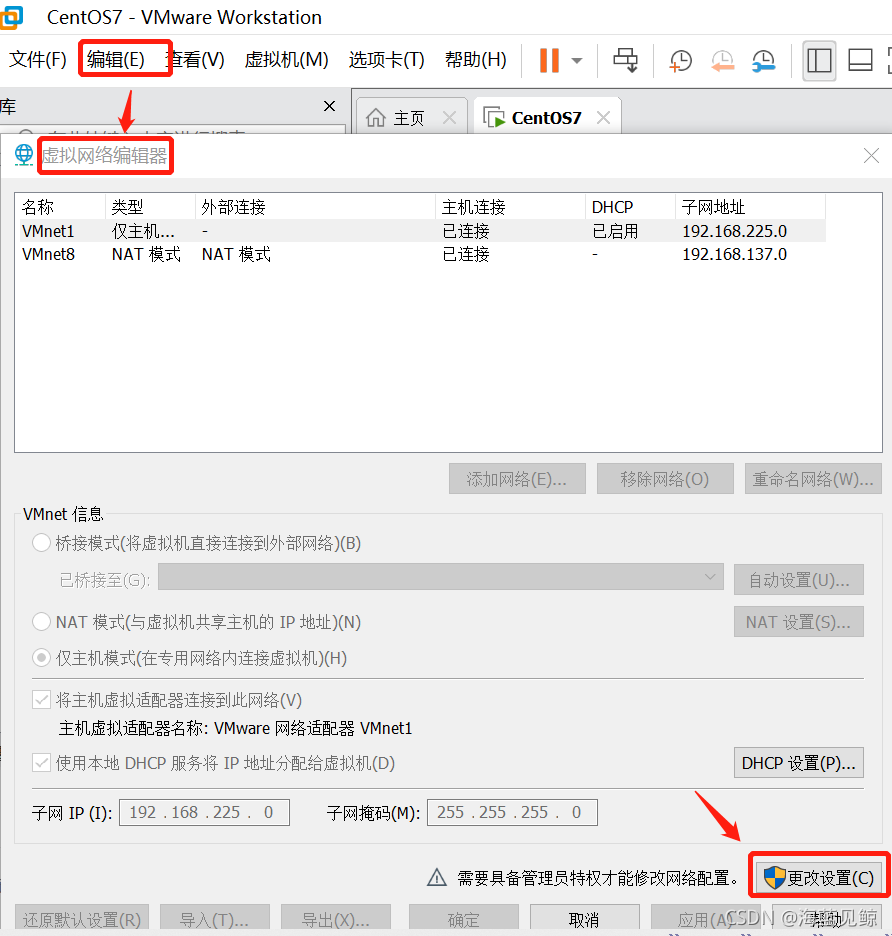This screenshot has height=936, width=892.
Task: Open the dropdown arrow beside pause button
Action: point(577,60)
